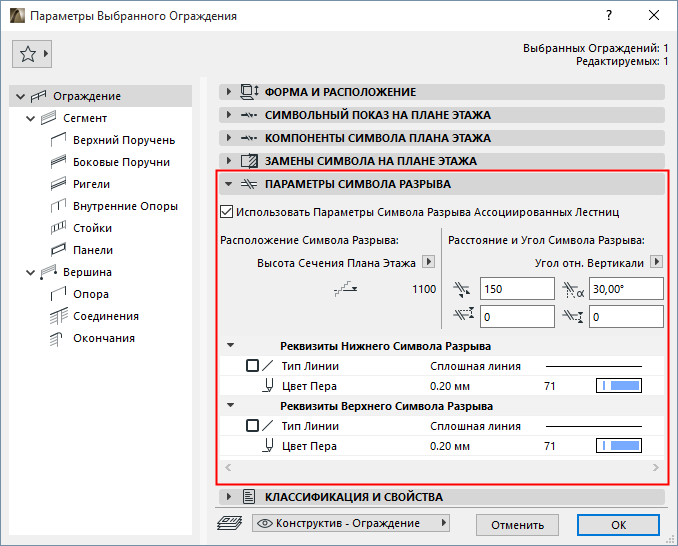
Task: Click lower symbol Сплошная линия value
Action: tap(475, 366)
